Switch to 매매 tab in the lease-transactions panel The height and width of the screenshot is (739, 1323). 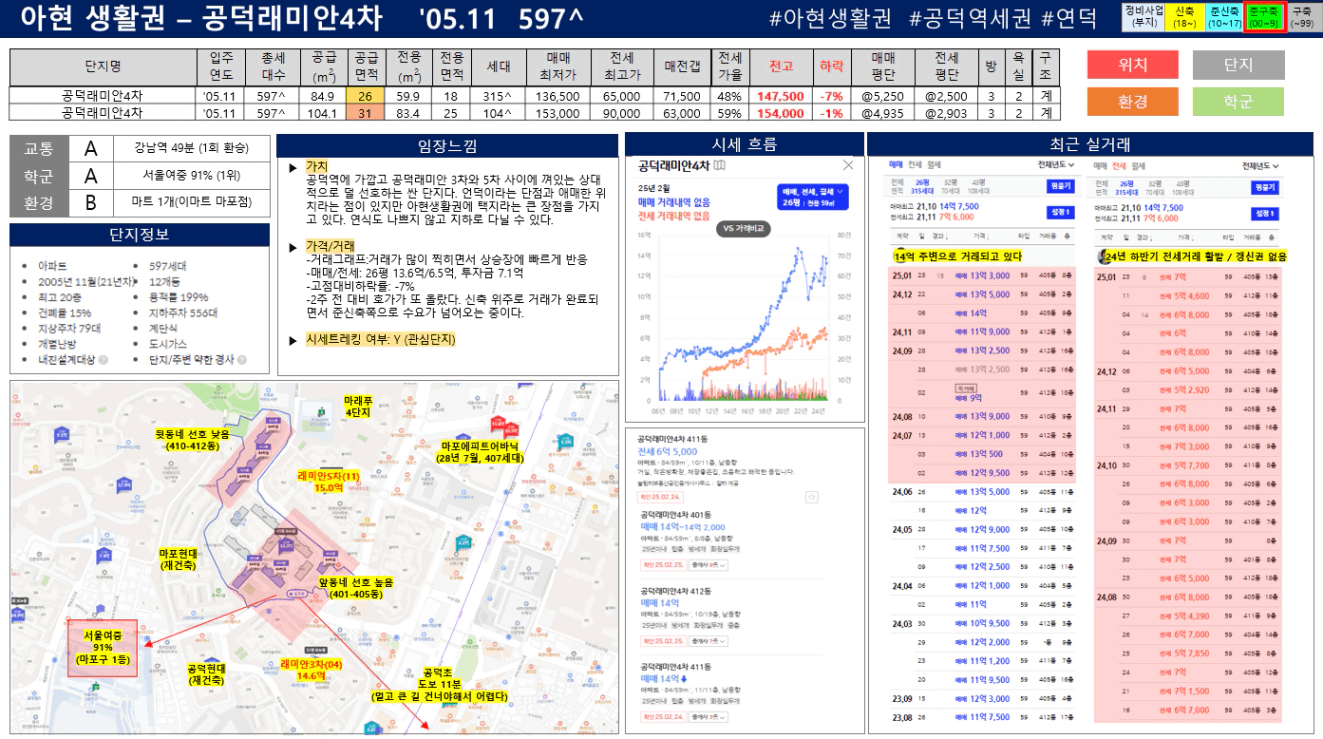tap(1100, 165)
